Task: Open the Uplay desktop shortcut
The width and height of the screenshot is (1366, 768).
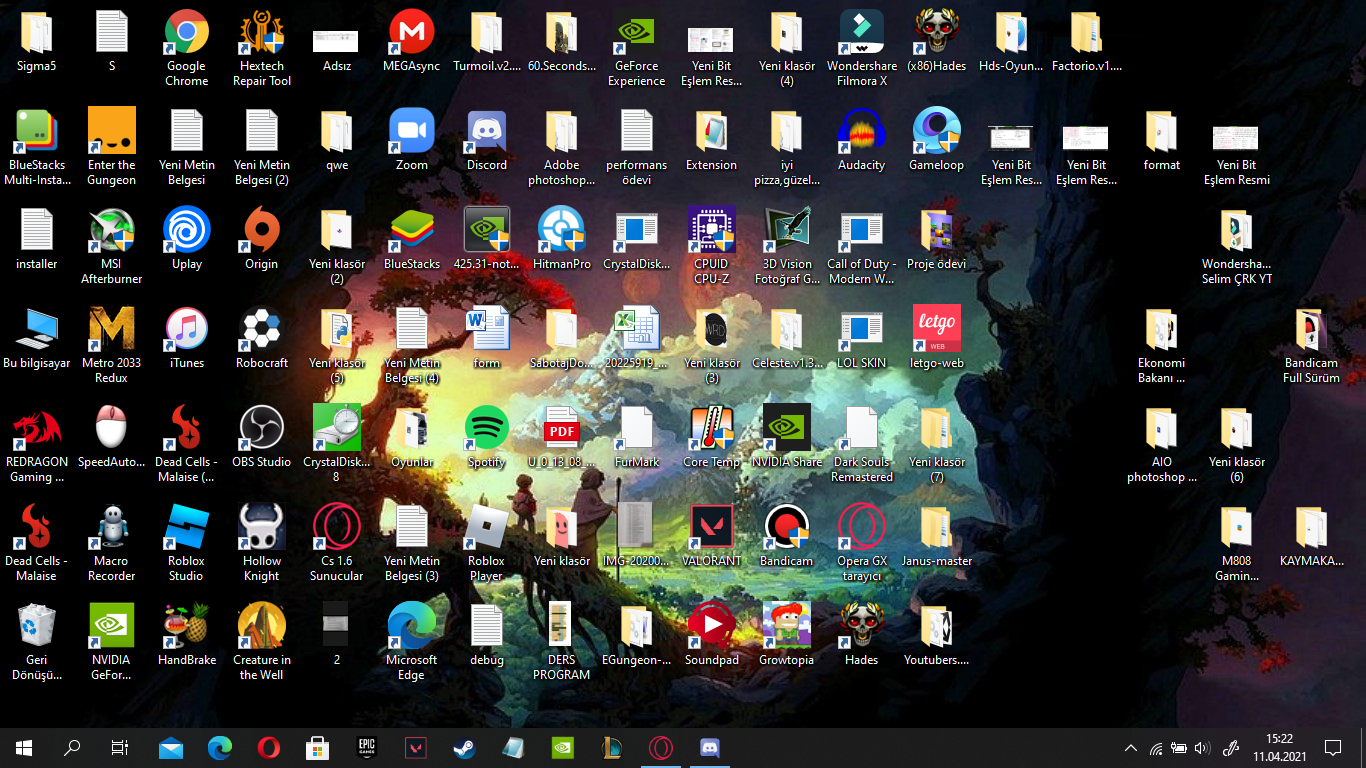Action: pos(187,239)
